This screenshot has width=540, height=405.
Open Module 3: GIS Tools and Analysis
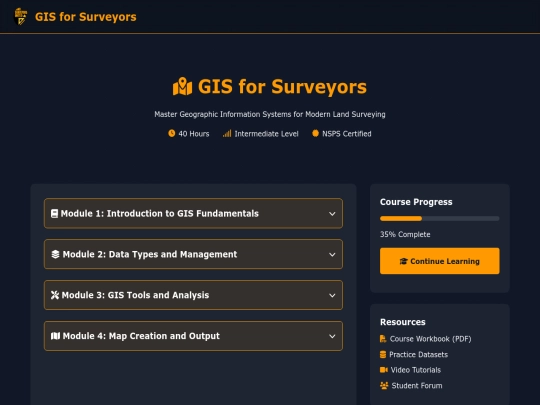point(193,295)
